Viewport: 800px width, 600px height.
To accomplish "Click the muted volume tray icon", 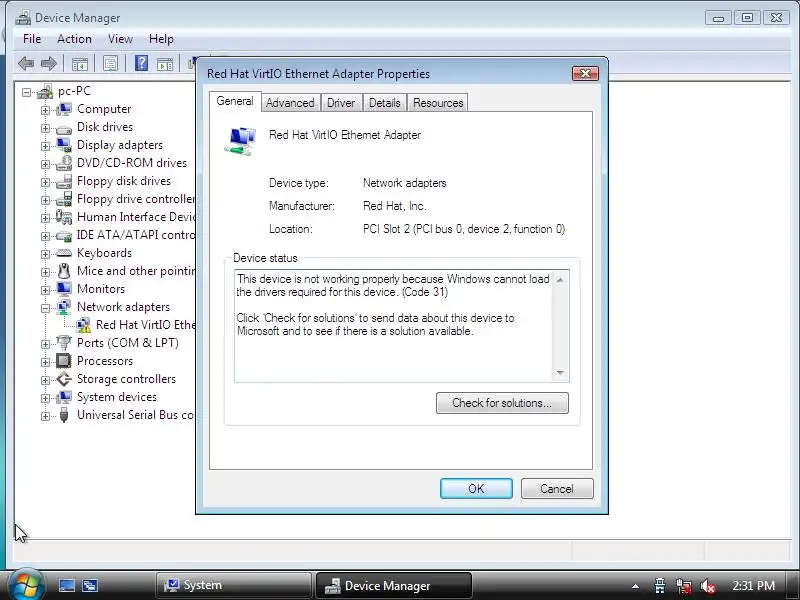I will (x=708, y=586).
